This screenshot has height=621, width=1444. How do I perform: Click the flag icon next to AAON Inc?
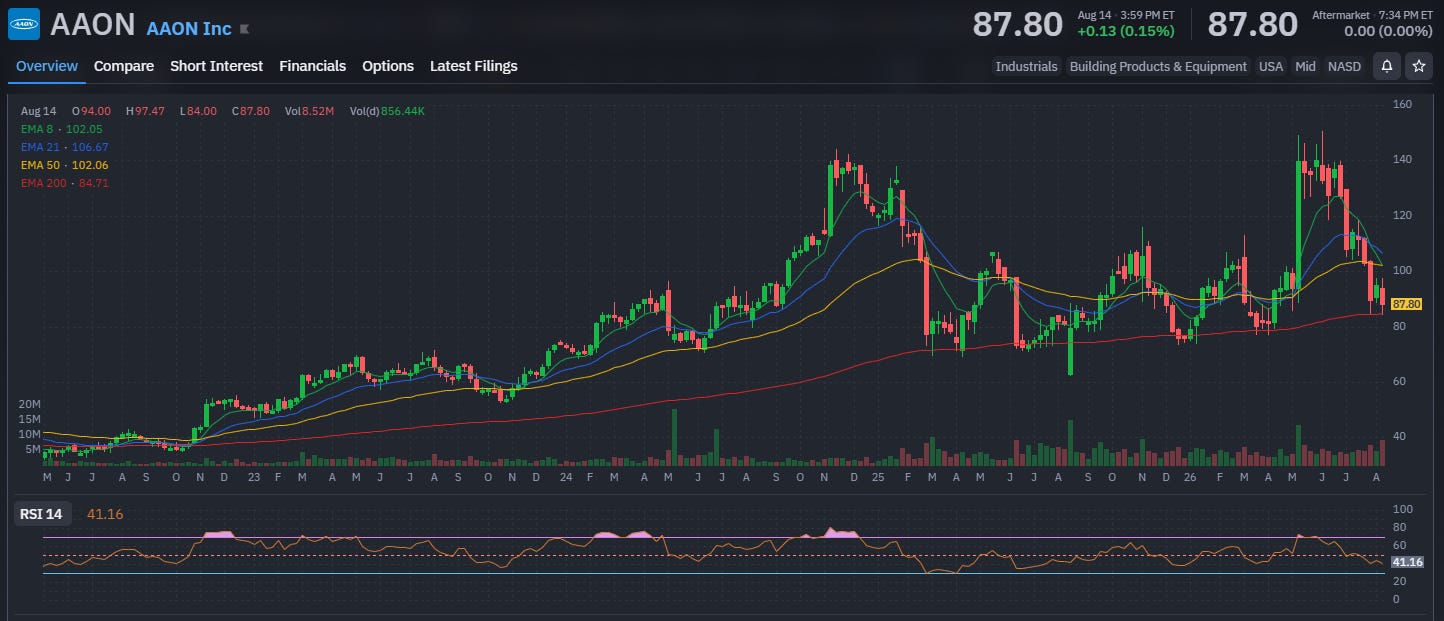point(245,29)
